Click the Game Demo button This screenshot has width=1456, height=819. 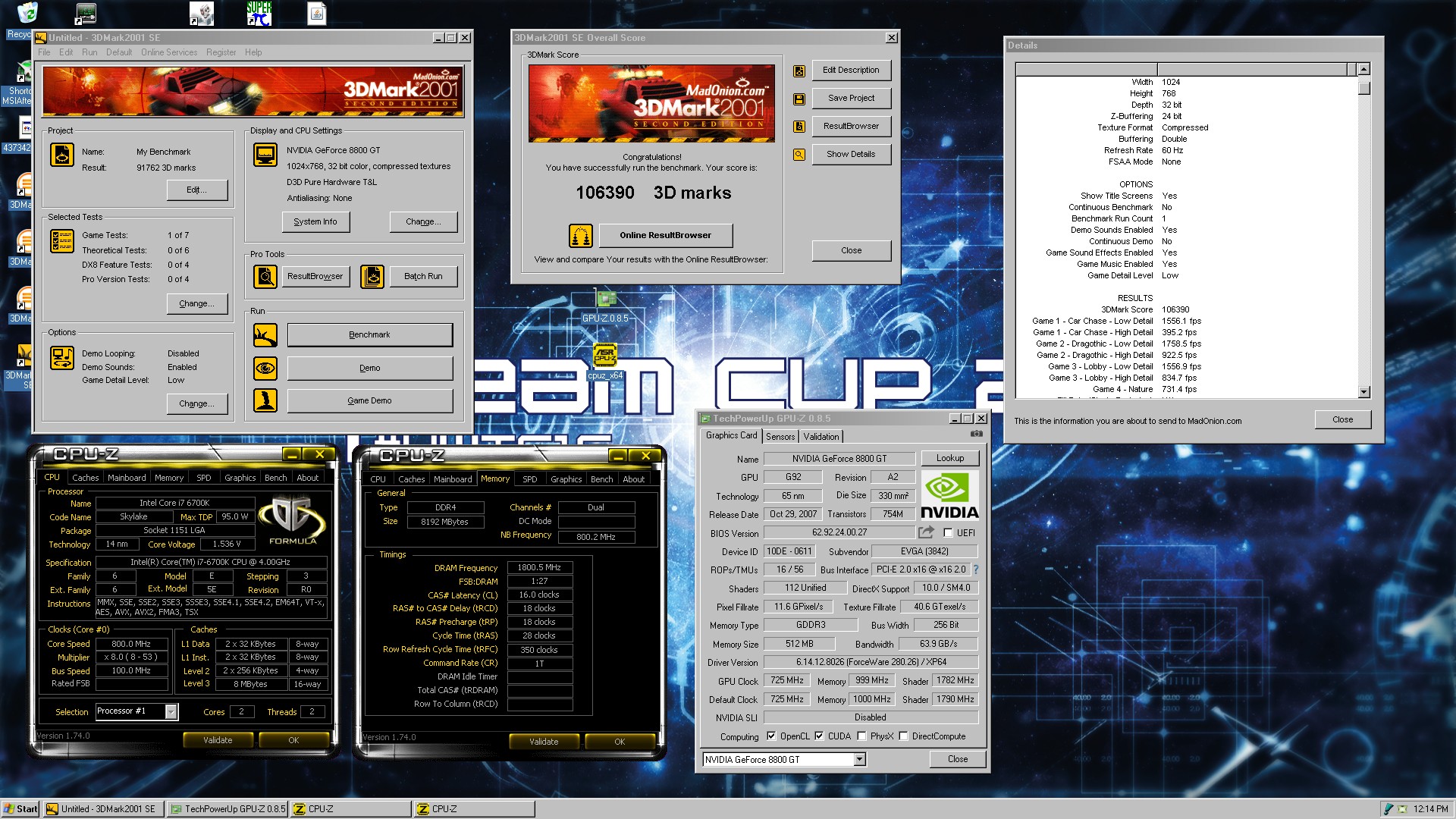pos(370,401)
